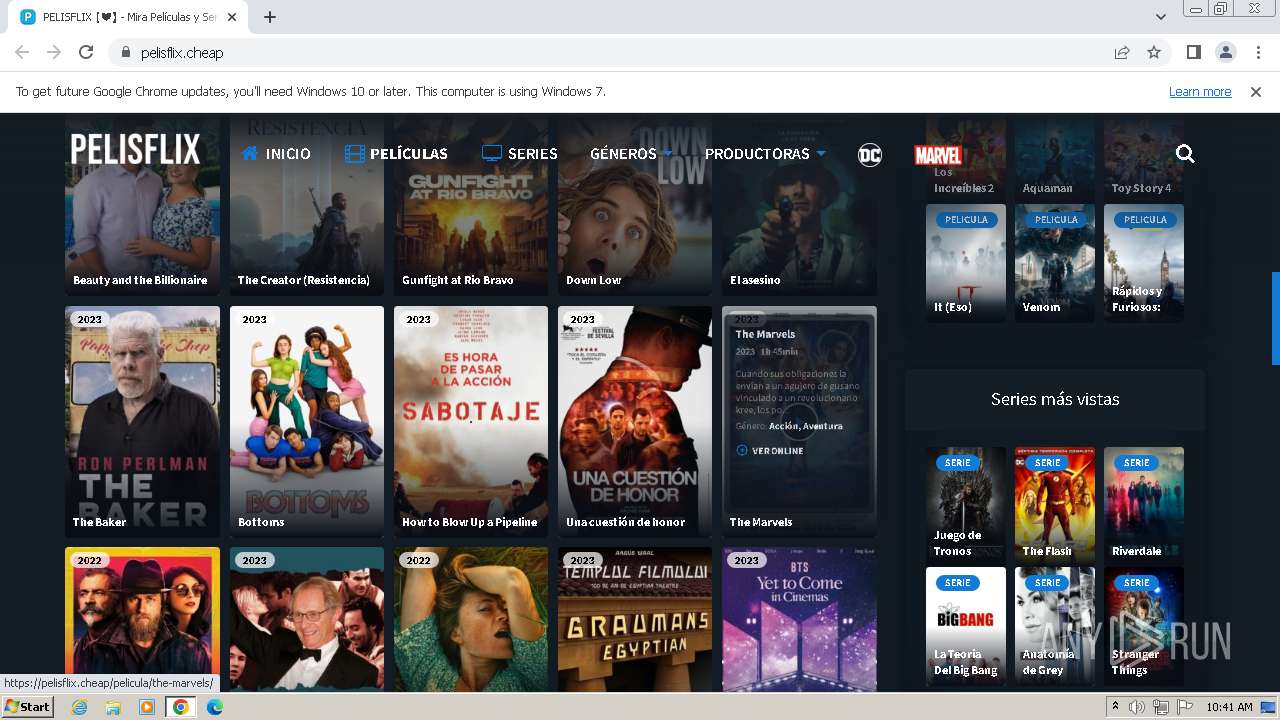Click VER ONLINE on The Marvels
The height and width of the screenshot is (720, 1280).
click(x=770, y=451)
